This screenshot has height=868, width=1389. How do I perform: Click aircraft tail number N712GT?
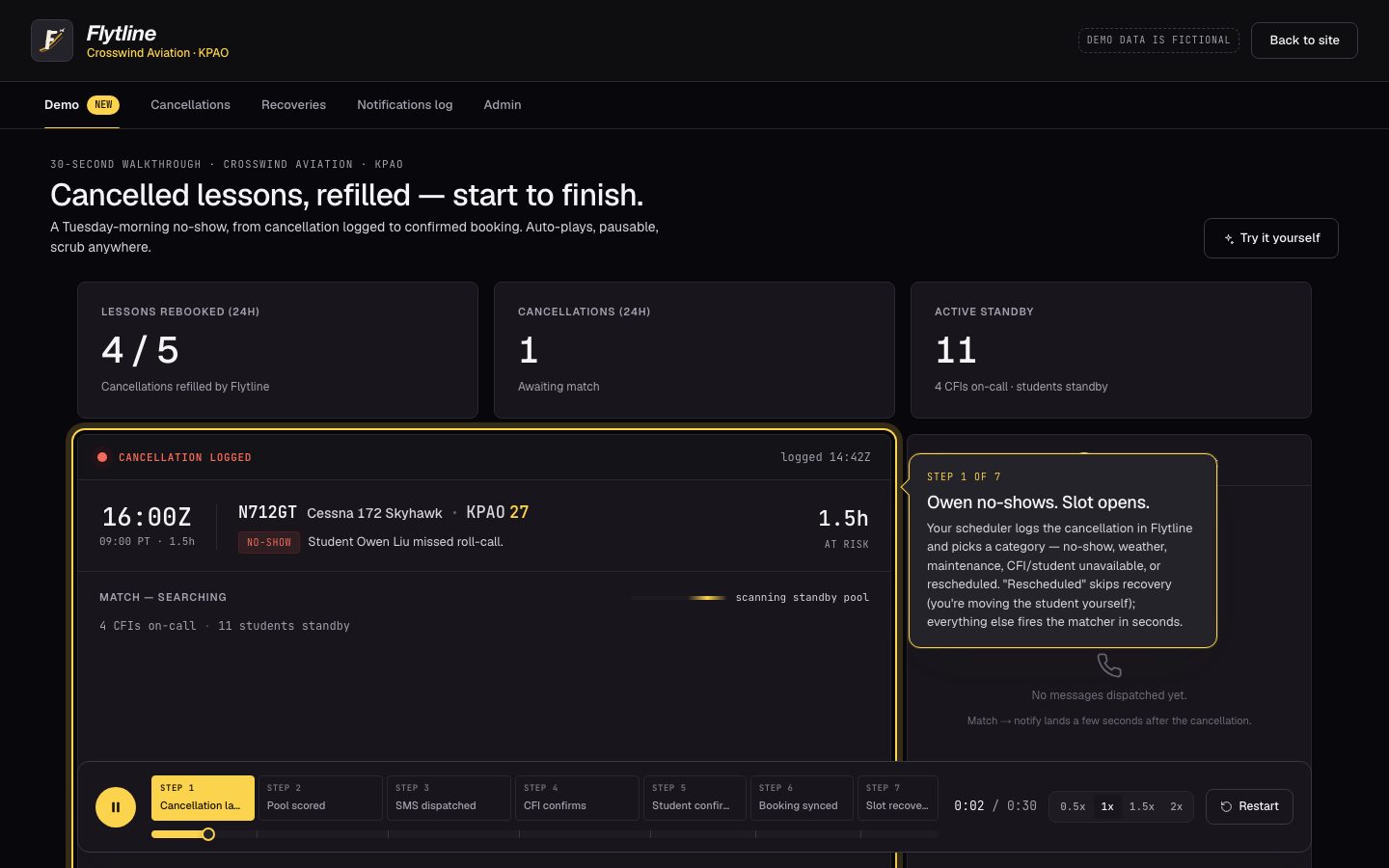pyautogui.click(x=267, y=512)
